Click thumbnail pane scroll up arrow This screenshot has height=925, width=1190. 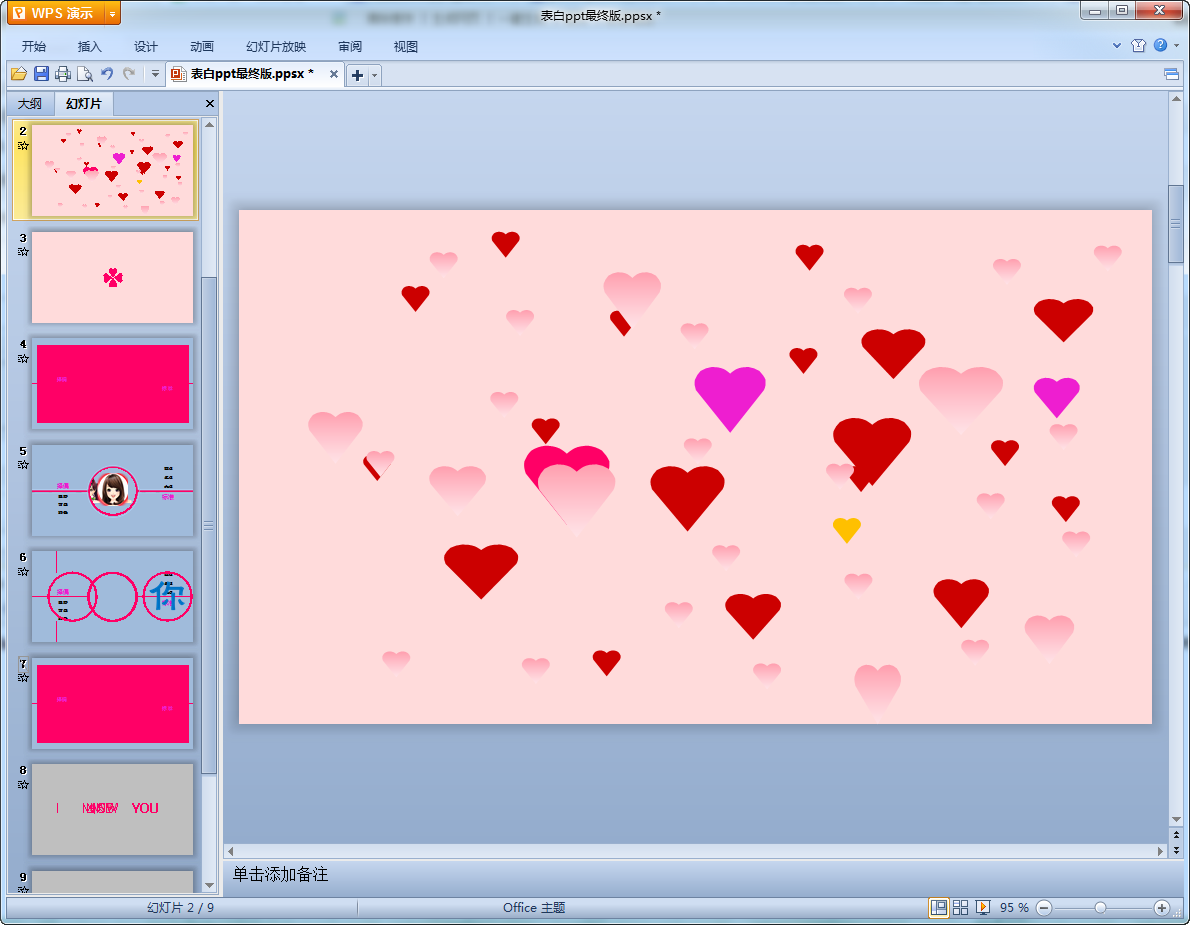point(209,124)
